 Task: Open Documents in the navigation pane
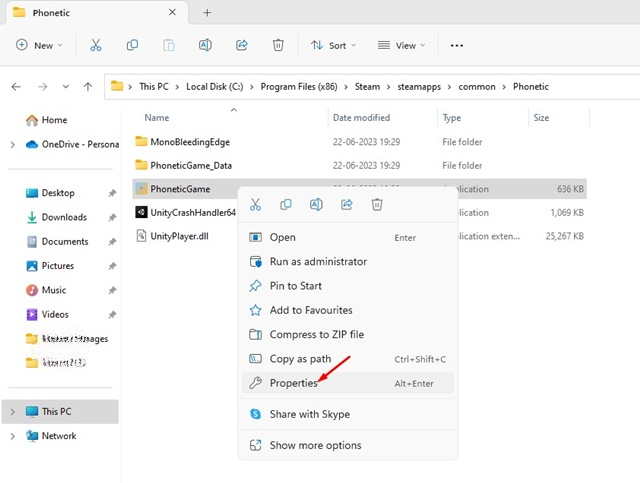tap(57, 242)
